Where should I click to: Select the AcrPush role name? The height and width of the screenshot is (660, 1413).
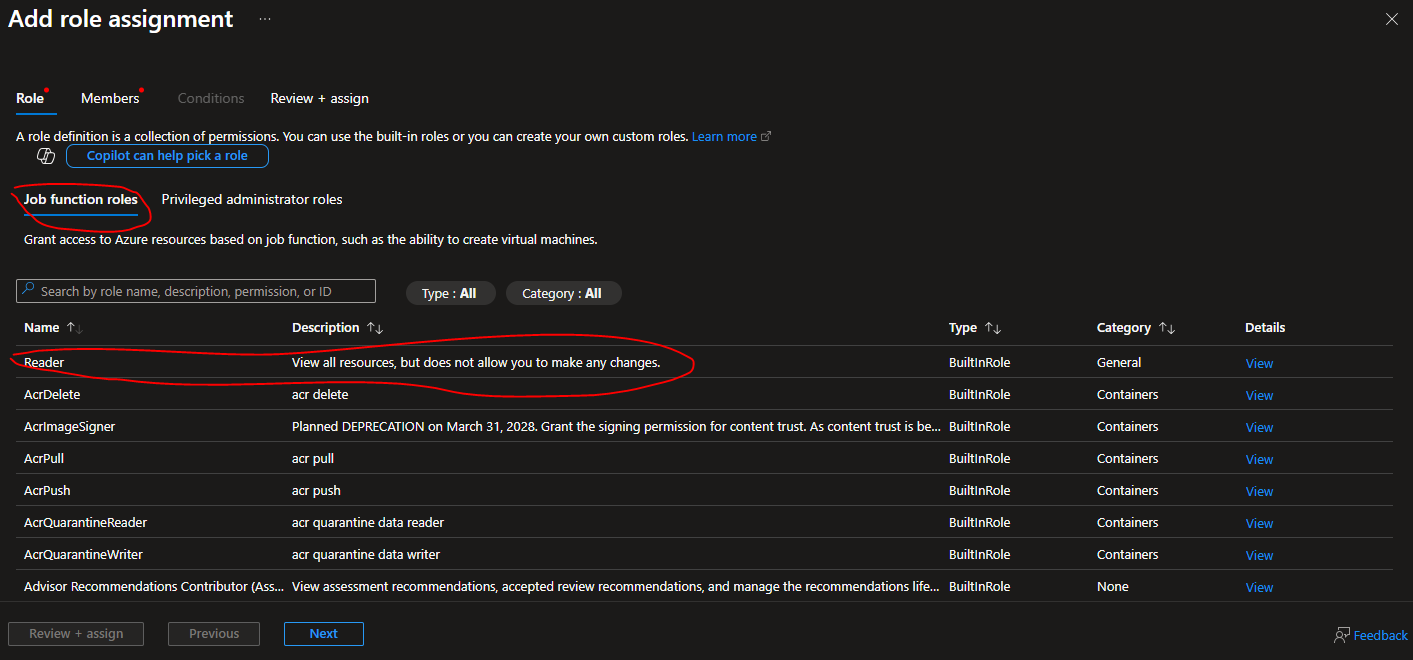click(x=47, y=490)
